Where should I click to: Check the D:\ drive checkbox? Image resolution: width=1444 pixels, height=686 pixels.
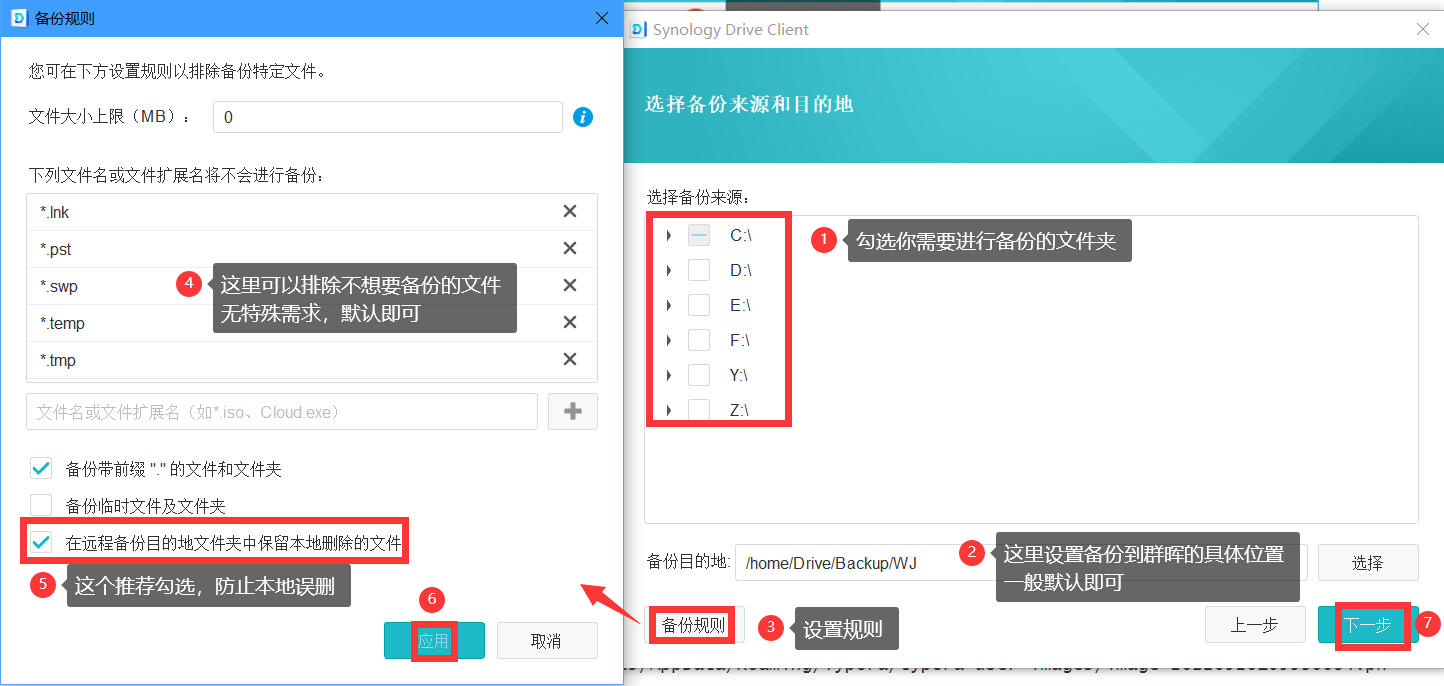pos(699,270)
